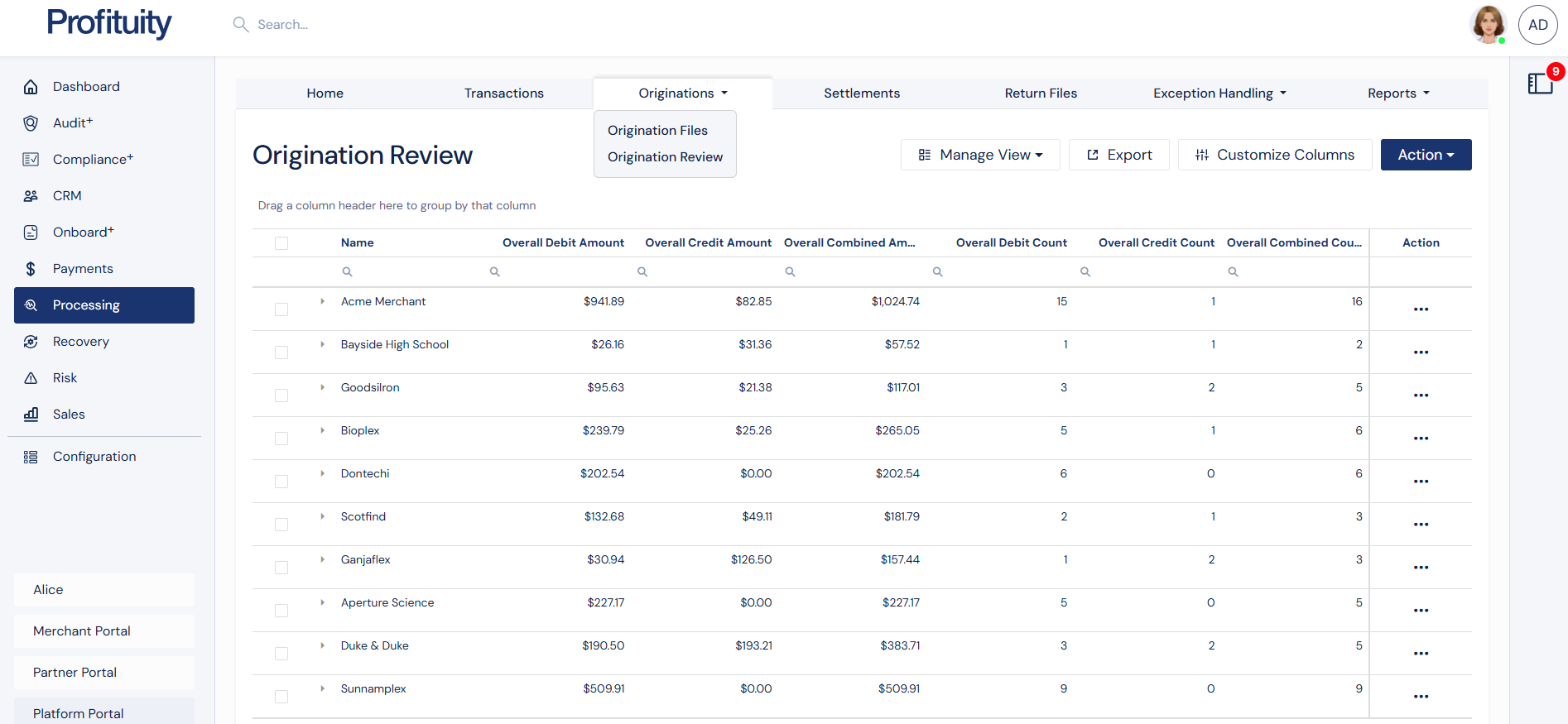Image resolution: width=1568 pixels, height=724 pixels.
Task: Click the Customize Columns button
Action: [1274, 155]
